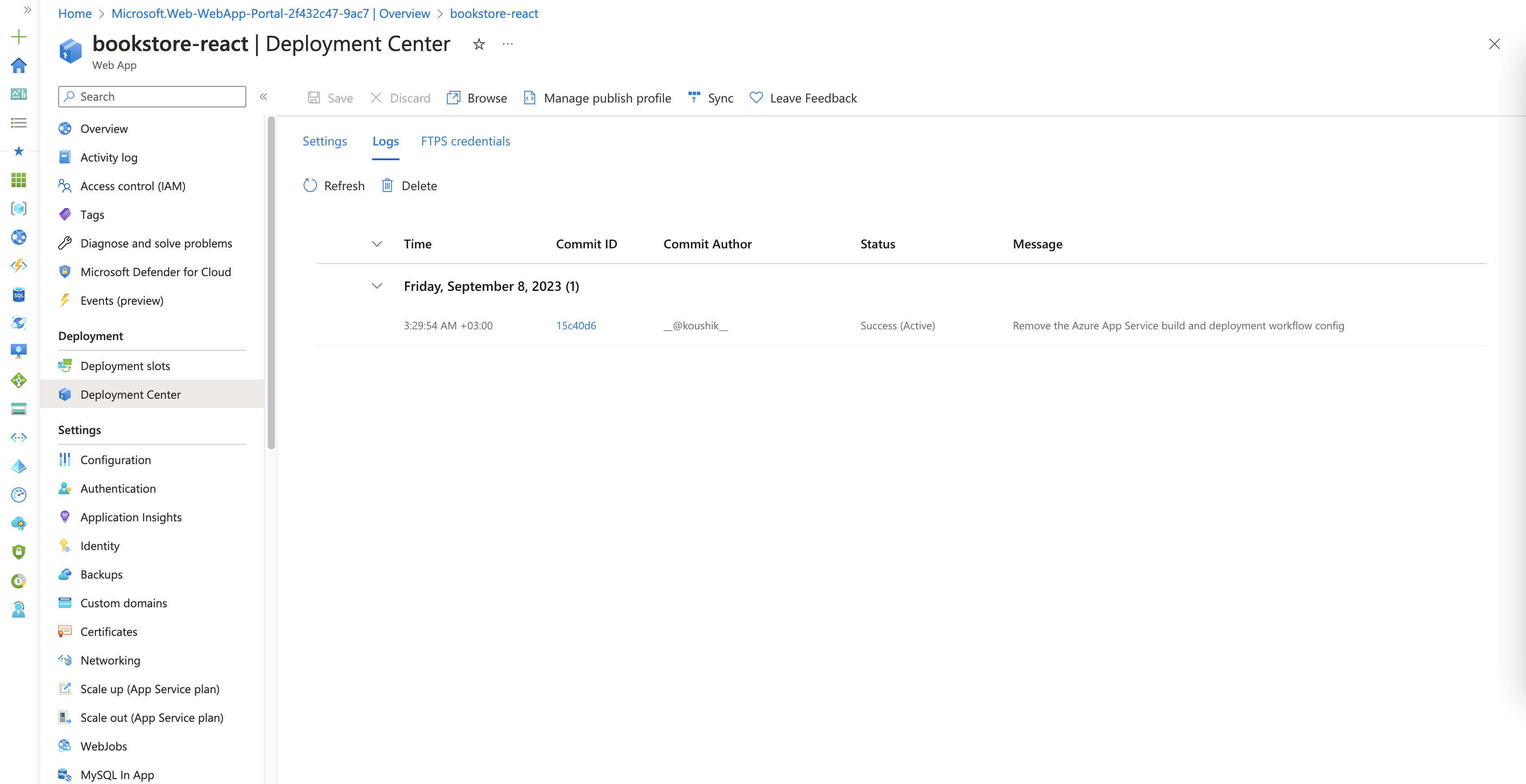1526x784 pixels.
Task: Toggle the favorite star next to Deployment Center
Action: point(478,44)
